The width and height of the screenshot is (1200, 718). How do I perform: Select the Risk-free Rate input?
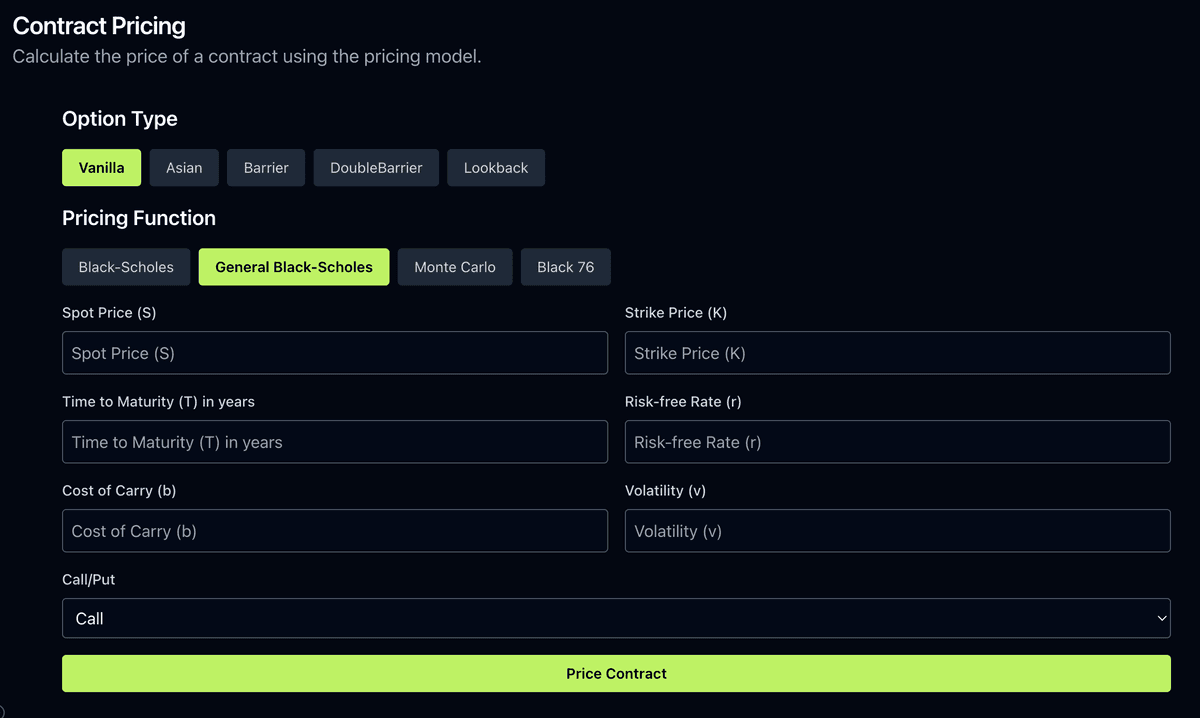[x=897, y=441]
